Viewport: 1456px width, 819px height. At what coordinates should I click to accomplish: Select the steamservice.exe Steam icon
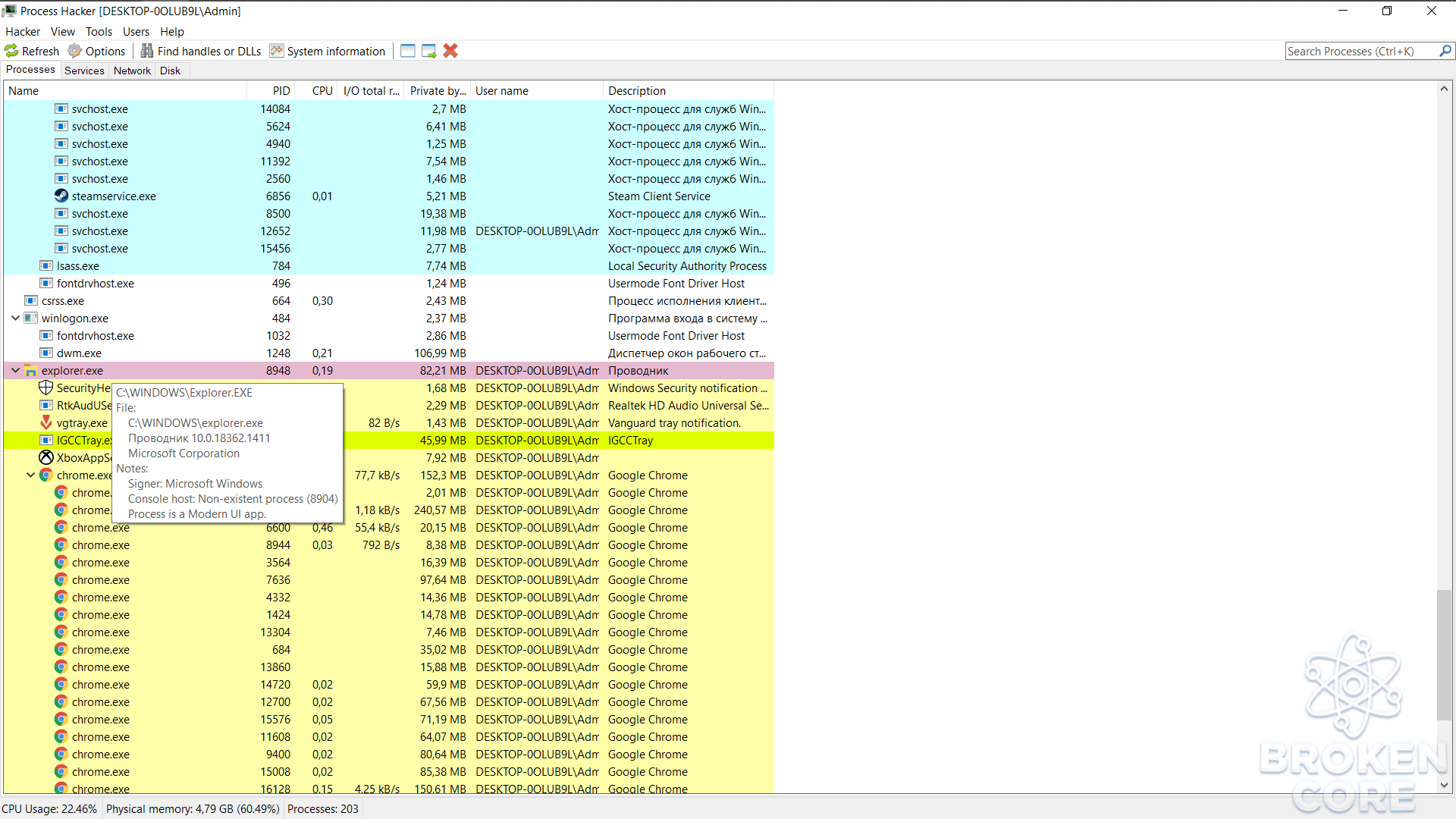click(x=61, y=196)
